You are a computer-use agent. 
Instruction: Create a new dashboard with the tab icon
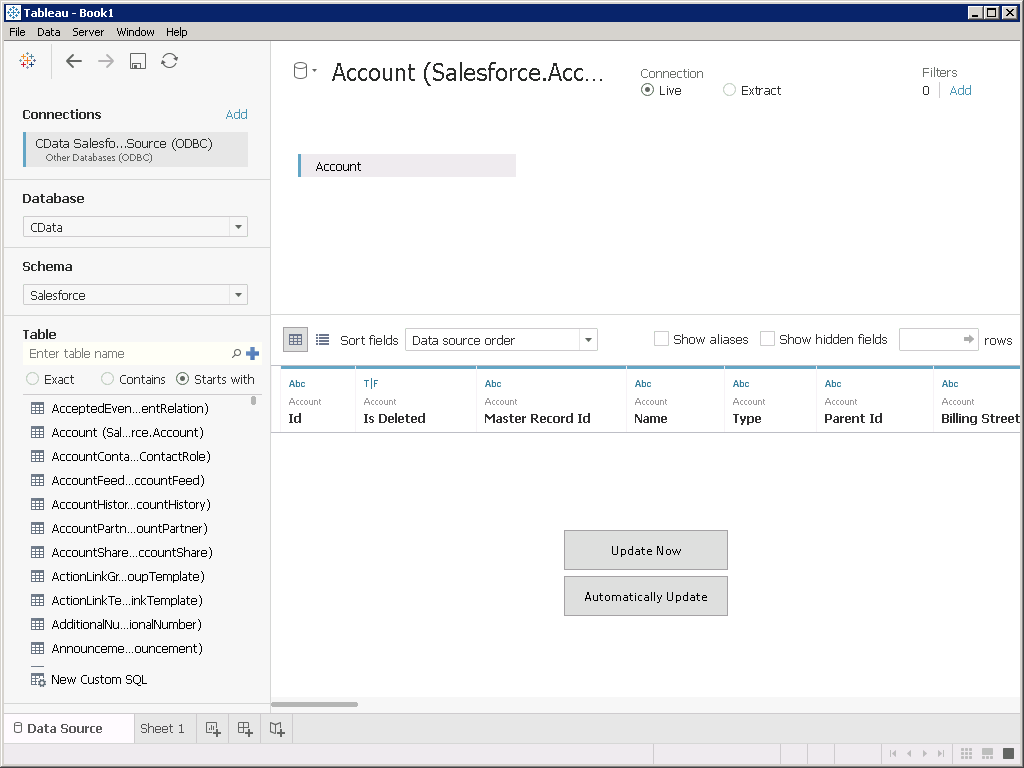tap(245, 729)
